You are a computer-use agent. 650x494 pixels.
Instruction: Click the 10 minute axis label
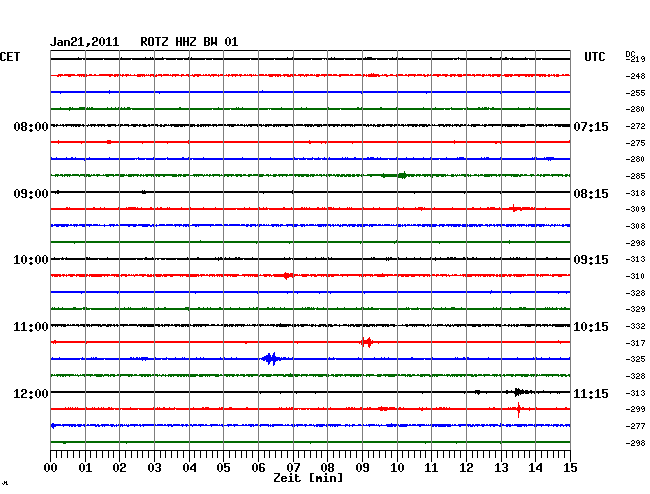[x=397, y=467]
